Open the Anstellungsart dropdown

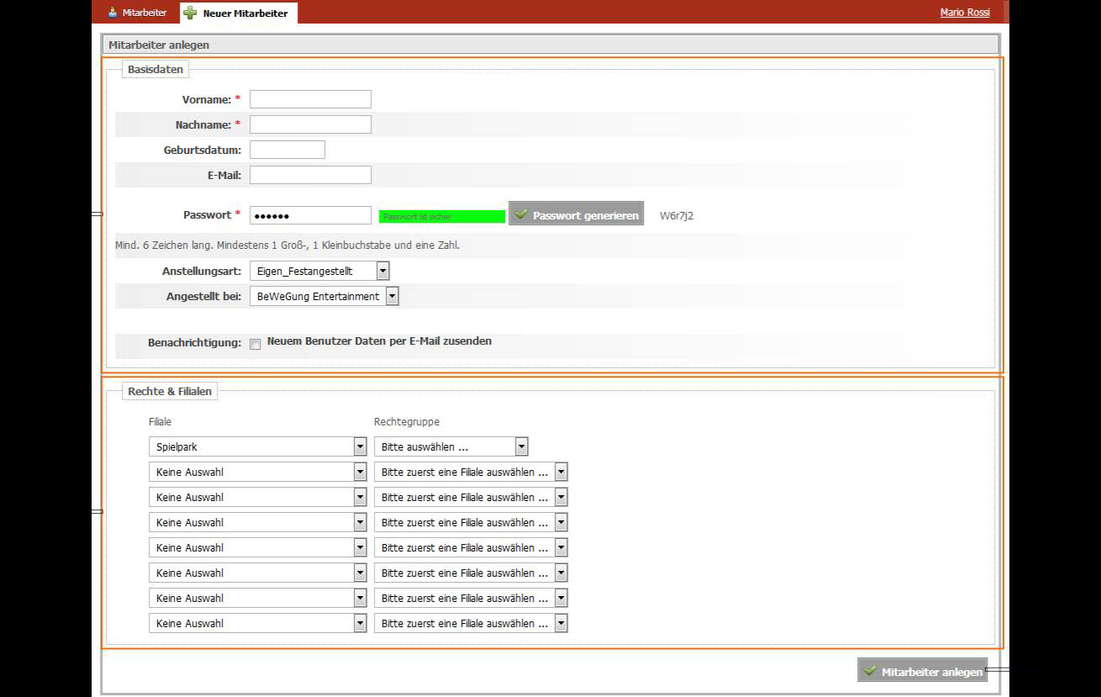pyautogui.click(x=319, y=271)
